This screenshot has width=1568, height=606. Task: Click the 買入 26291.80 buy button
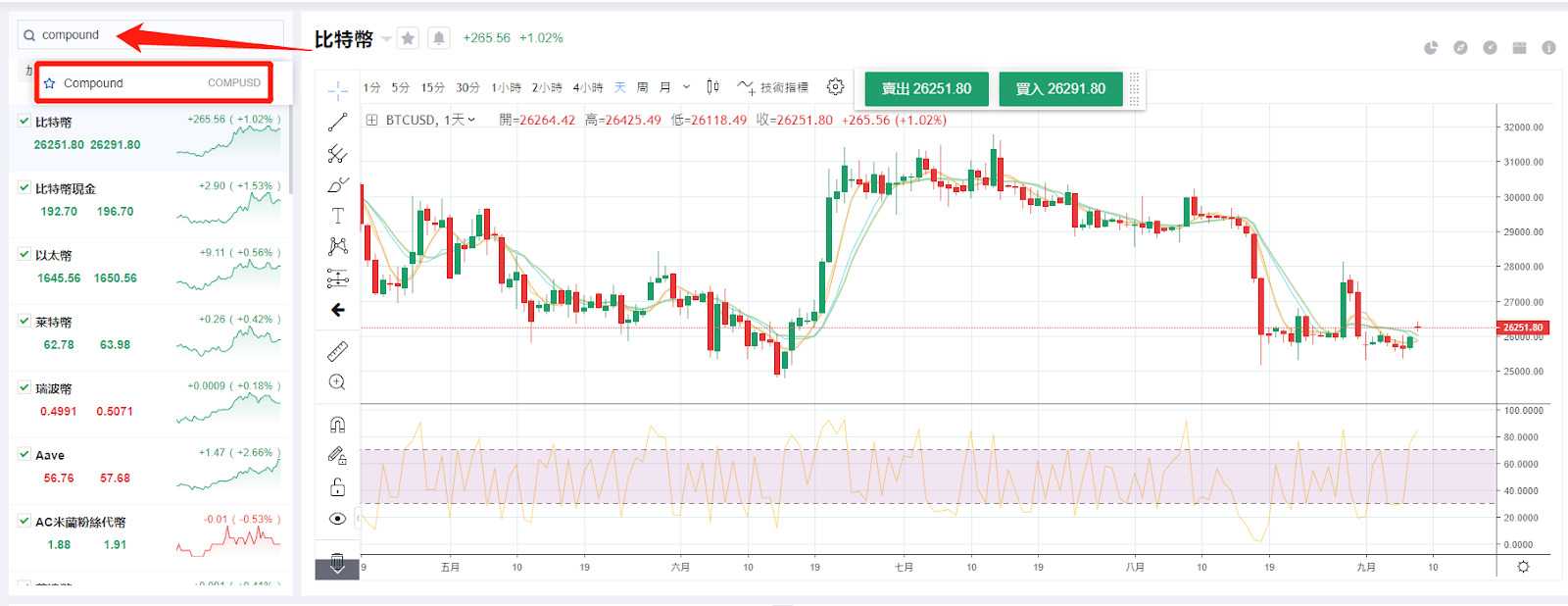(1060, 88)
